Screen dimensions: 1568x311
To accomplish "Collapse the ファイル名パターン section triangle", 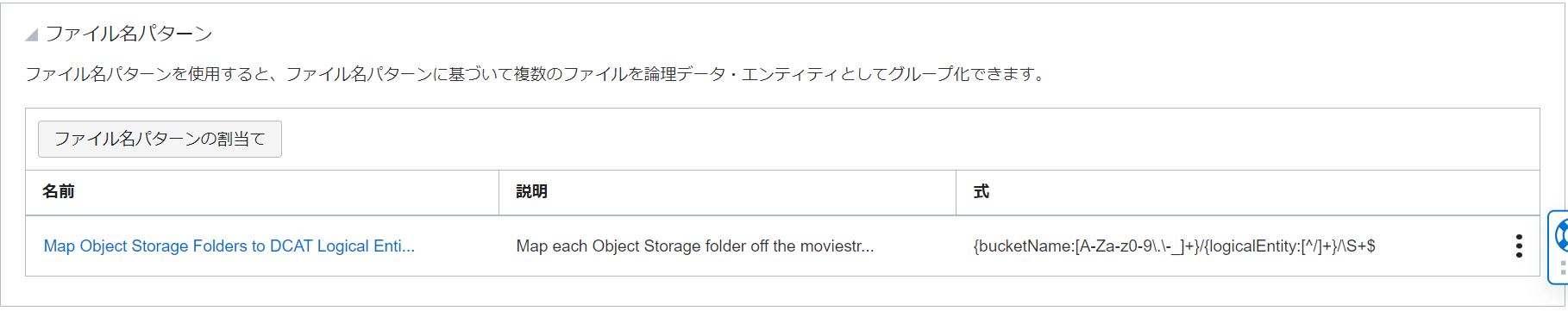I will coord(32,35).
